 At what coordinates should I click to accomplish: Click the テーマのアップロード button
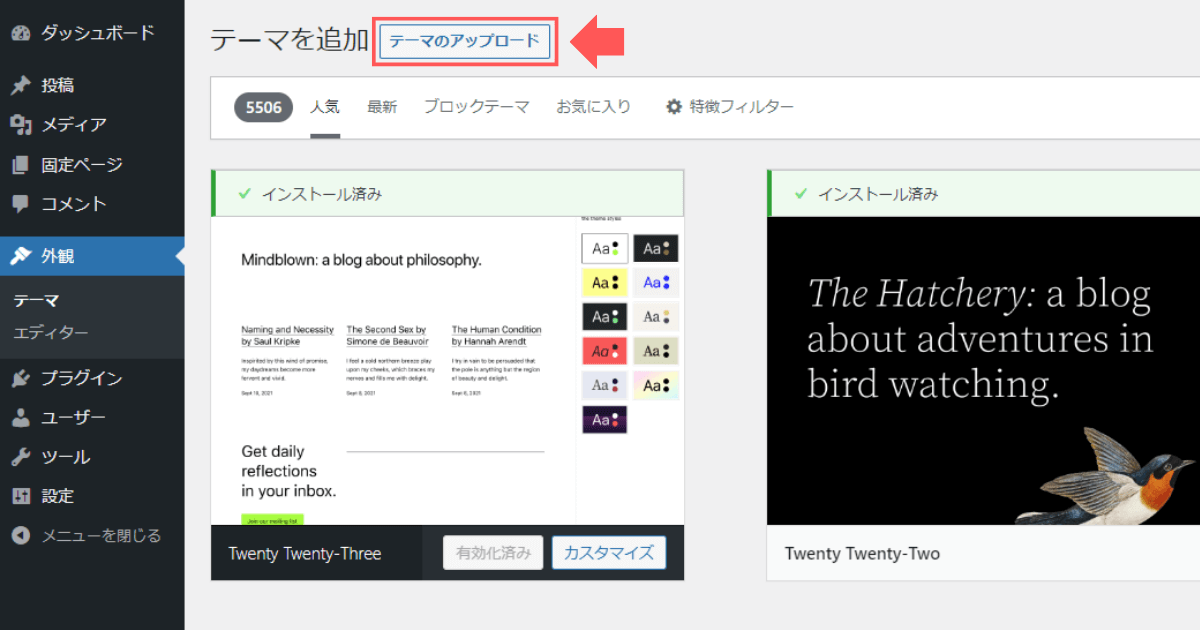(x=464, y=42)
